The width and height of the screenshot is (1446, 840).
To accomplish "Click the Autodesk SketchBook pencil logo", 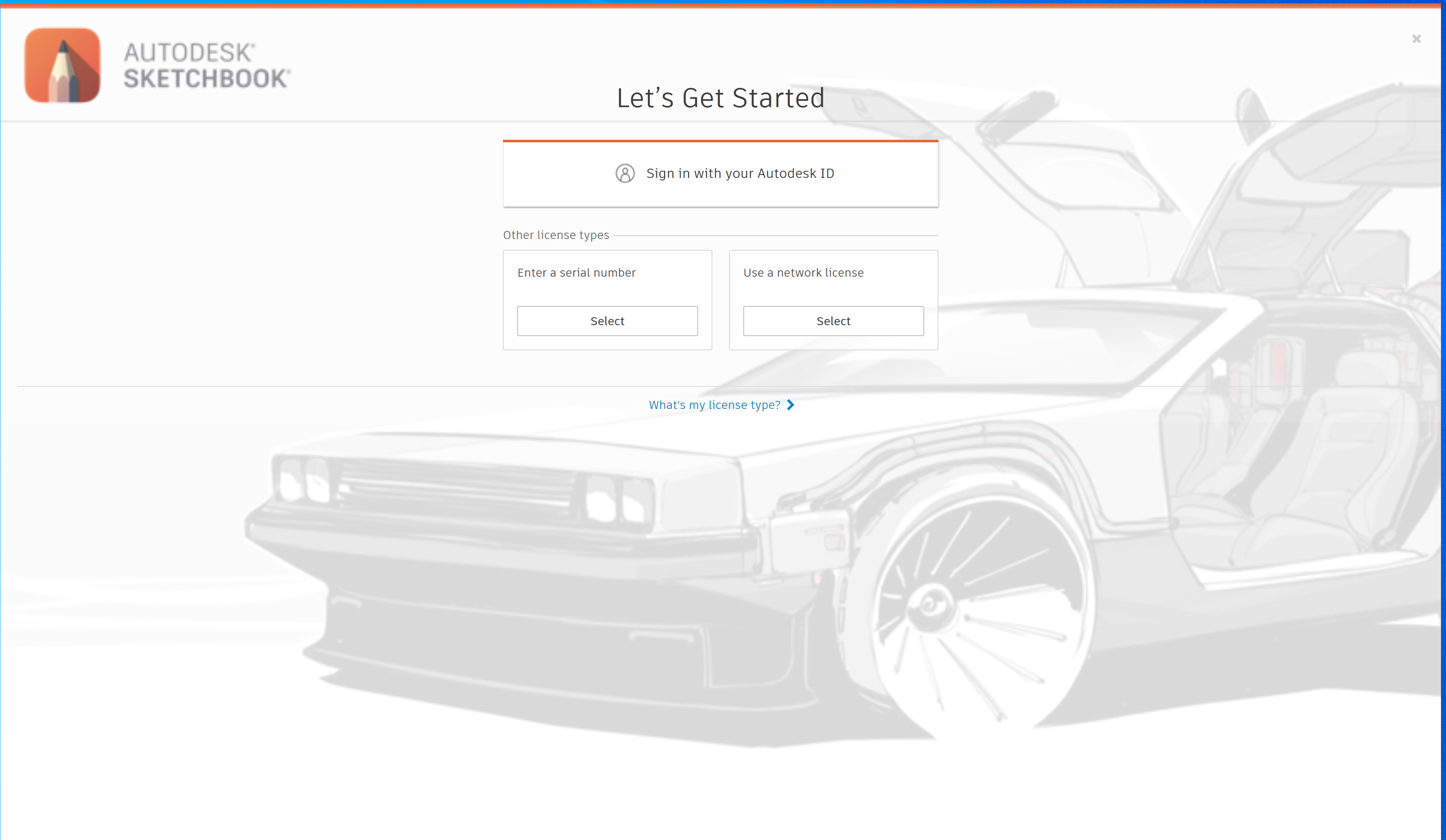I will tap(62, 65).
